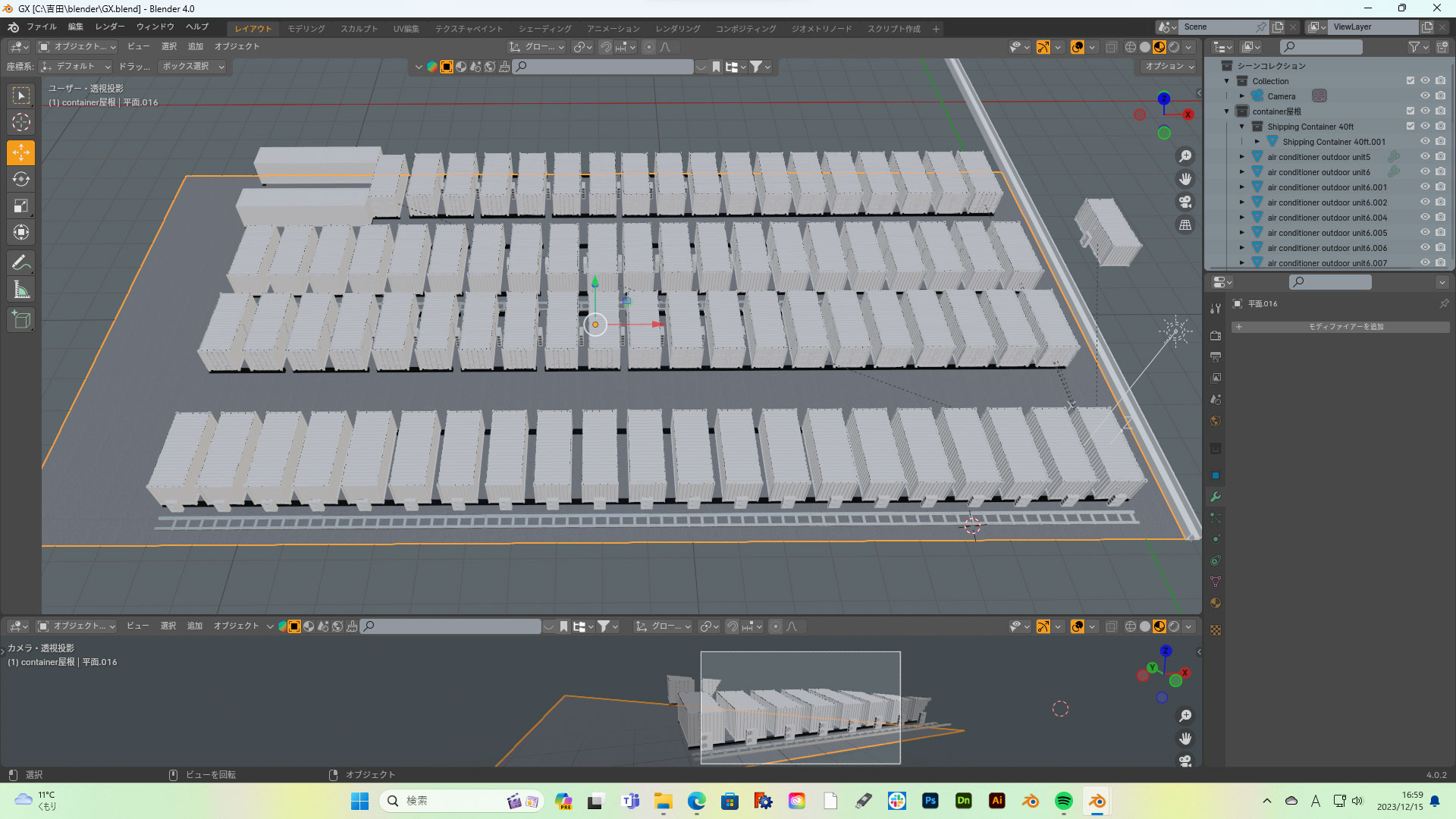Click the zoom view magnifier in main viewport

[1185, 156]
